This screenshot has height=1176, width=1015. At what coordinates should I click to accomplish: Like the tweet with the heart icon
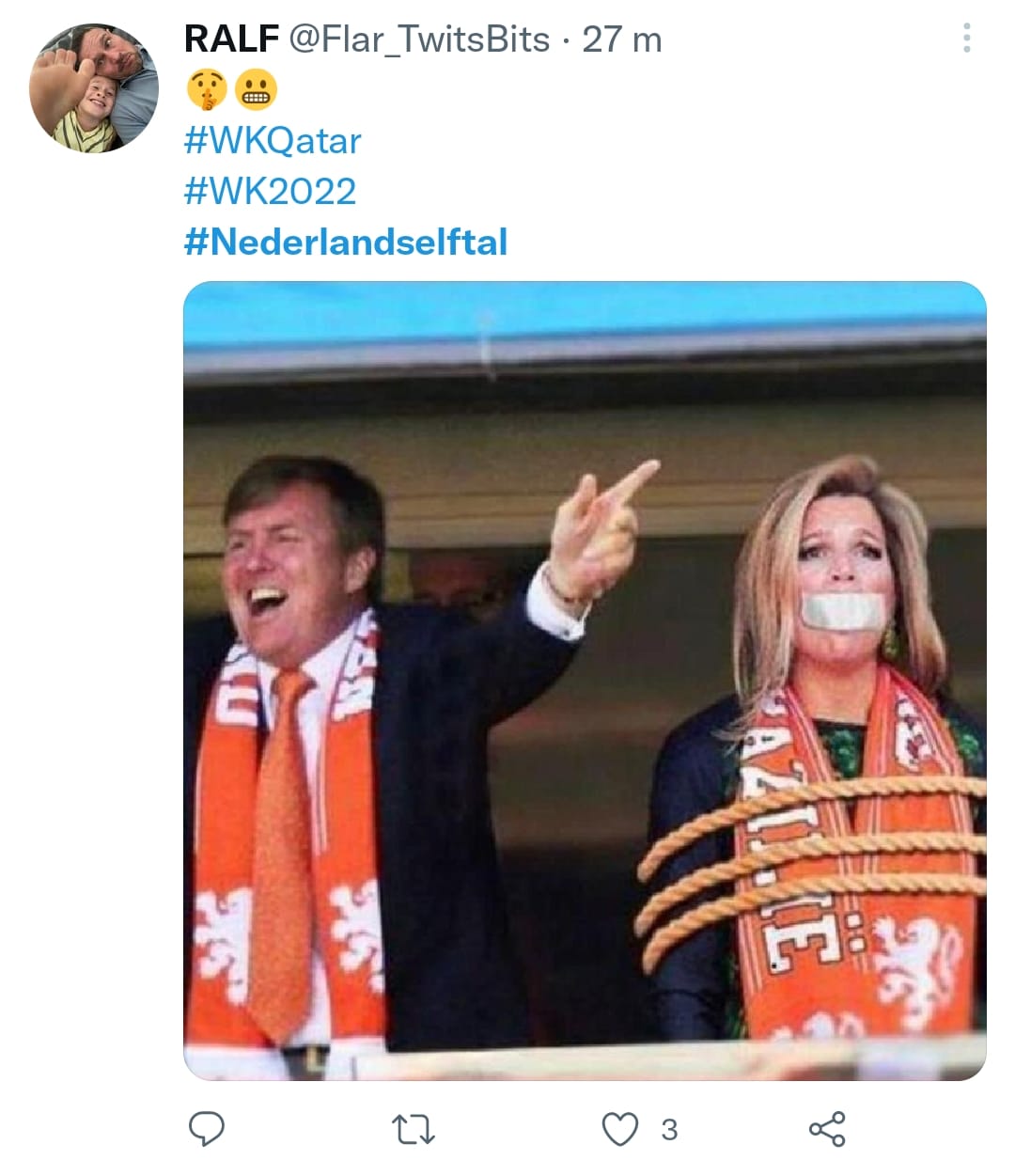[620, 1129]
